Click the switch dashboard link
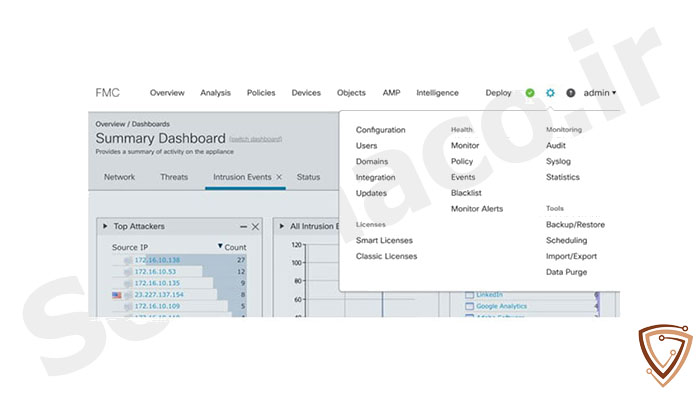Screen dimensions: 700x394 [x=255, y=139]
